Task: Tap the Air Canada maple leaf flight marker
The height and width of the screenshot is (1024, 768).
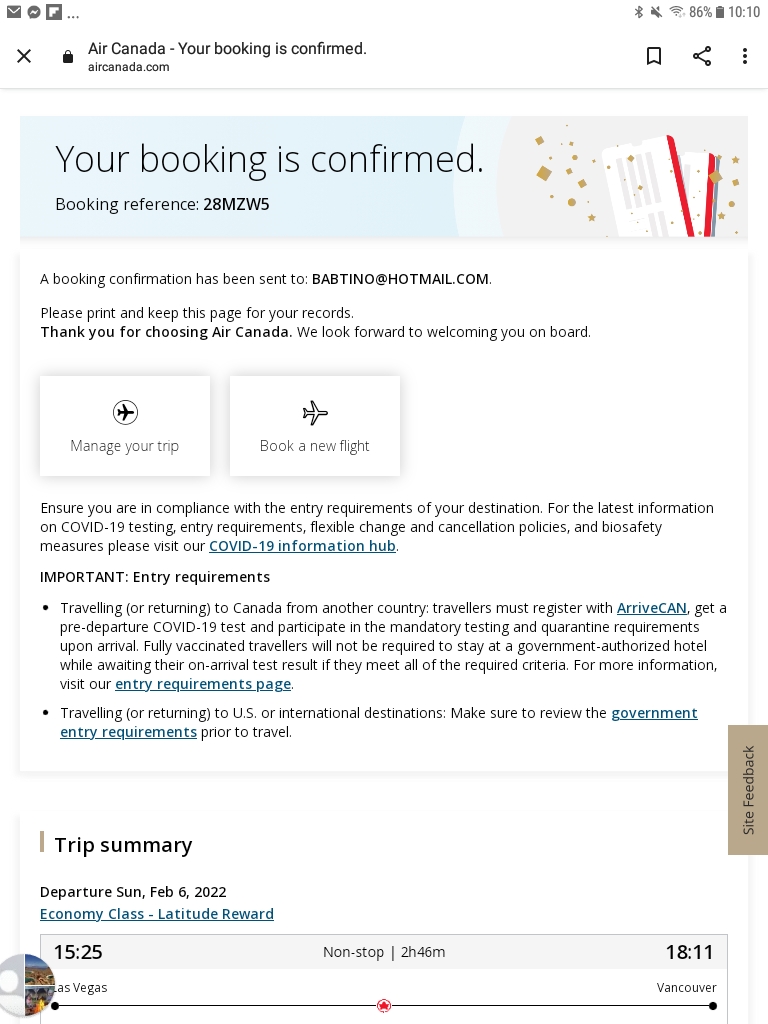Action: point(383,1006)
